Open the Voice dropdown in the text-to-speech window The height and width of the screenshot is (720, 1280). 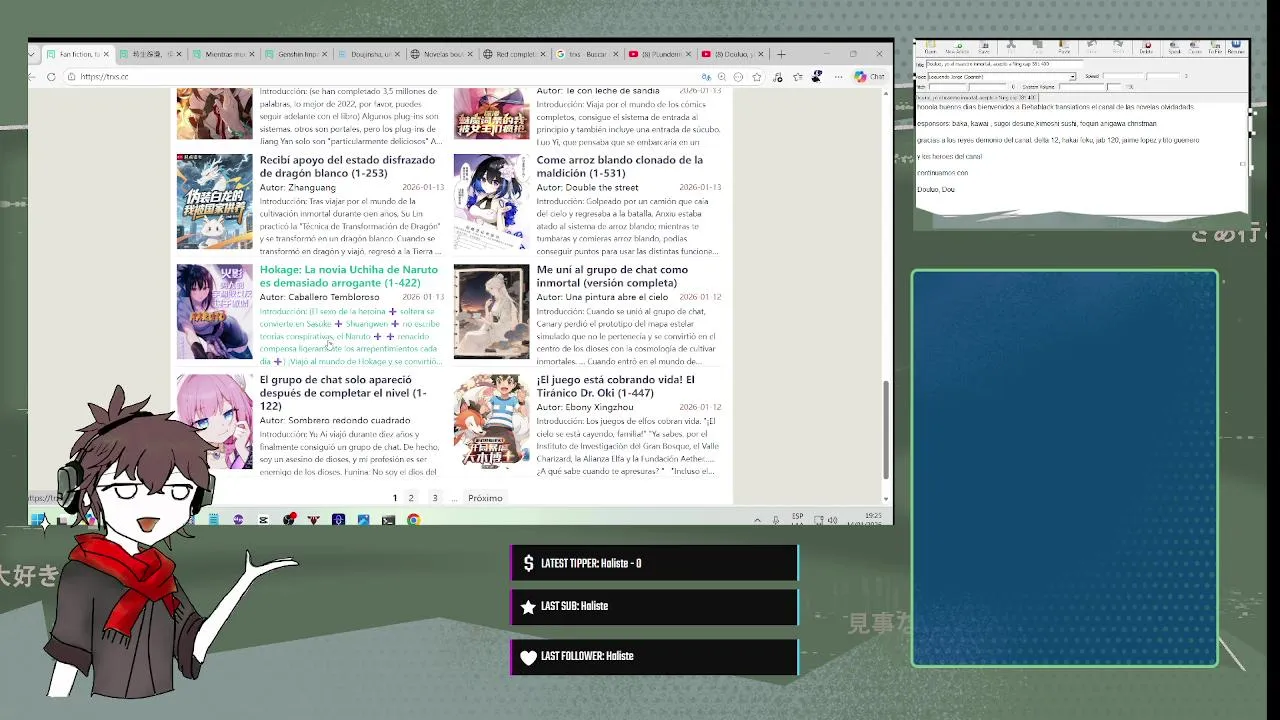click(x=1072, y=77)
